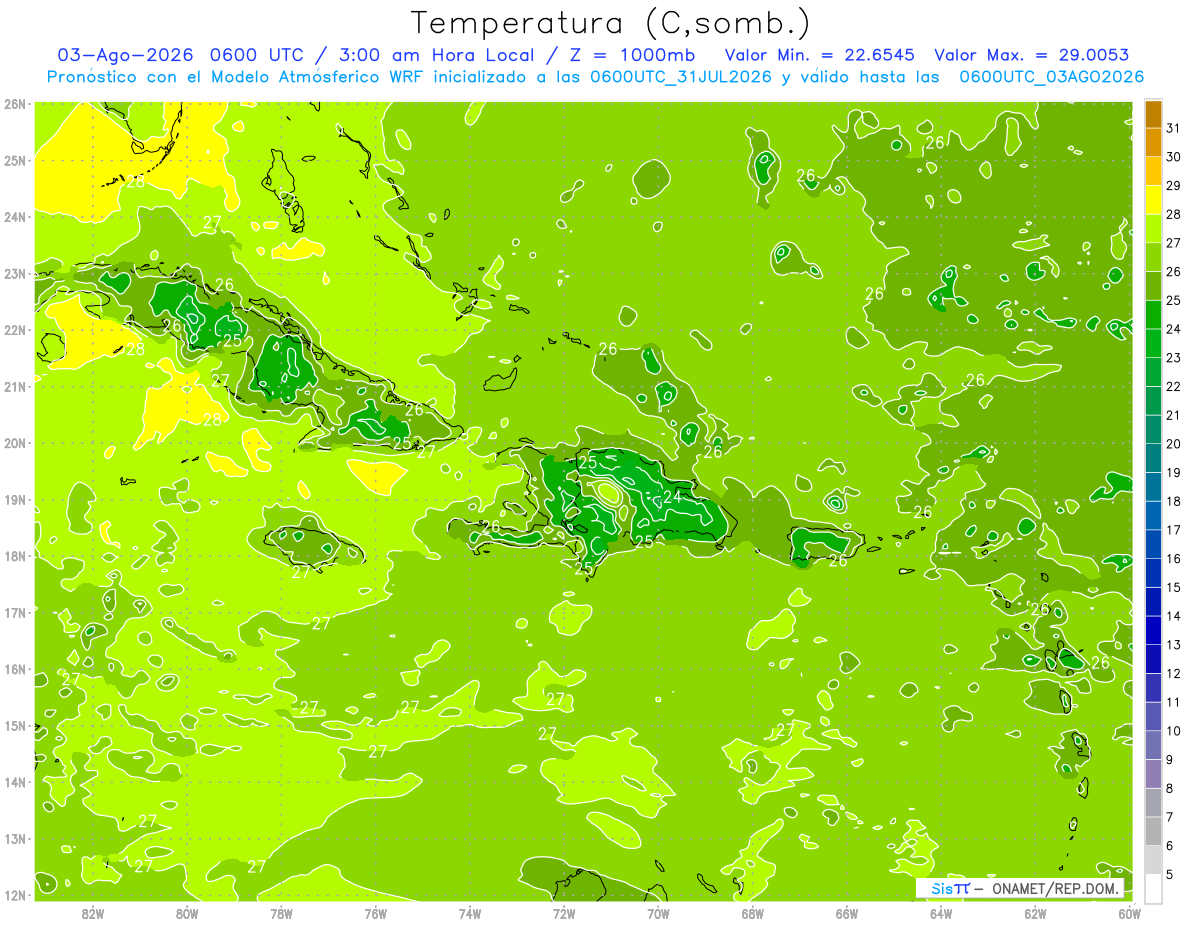Select the "76W" longitude axis label

pos(376,913)
